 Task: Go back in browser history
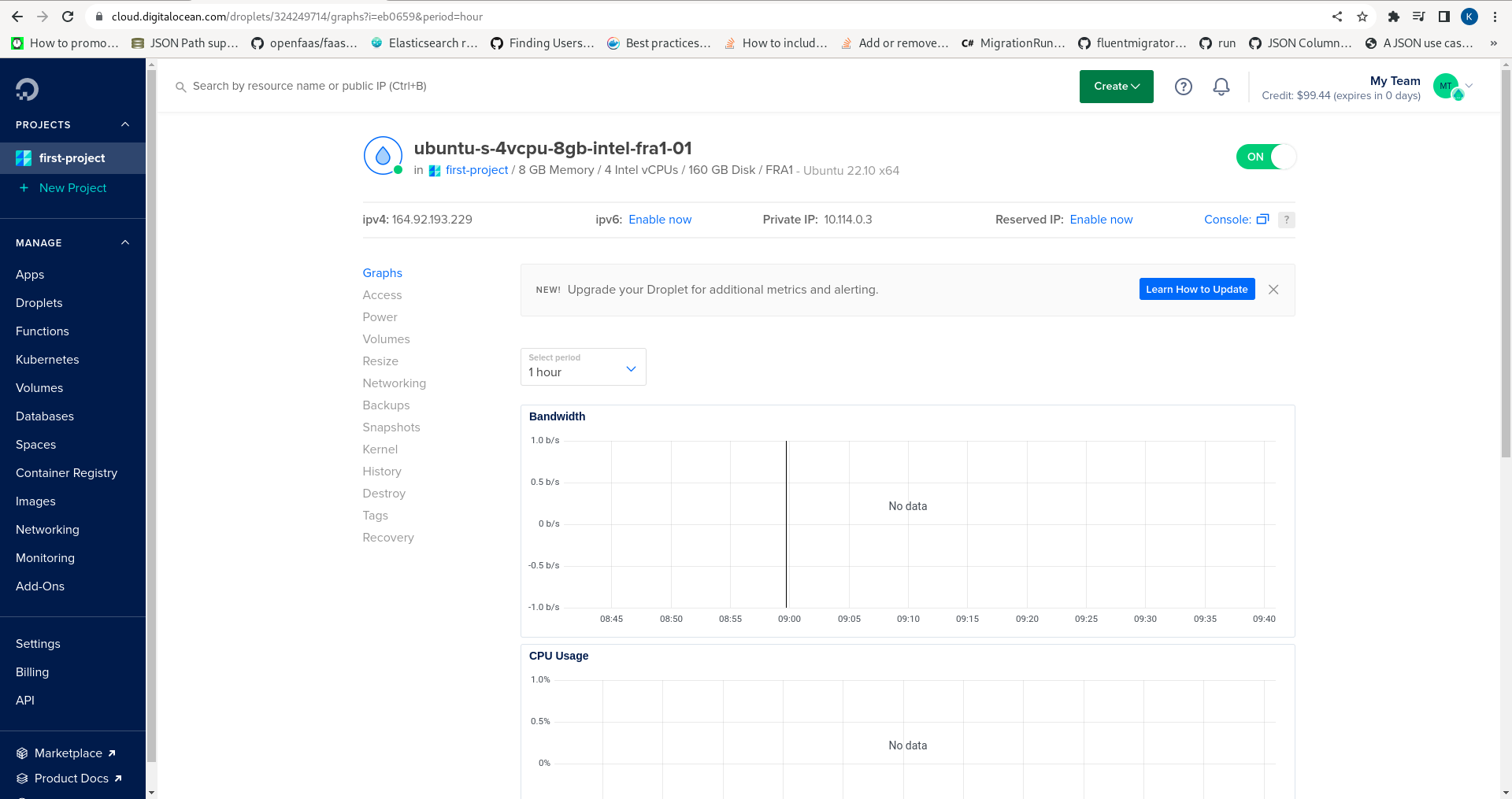click(17, 17)
